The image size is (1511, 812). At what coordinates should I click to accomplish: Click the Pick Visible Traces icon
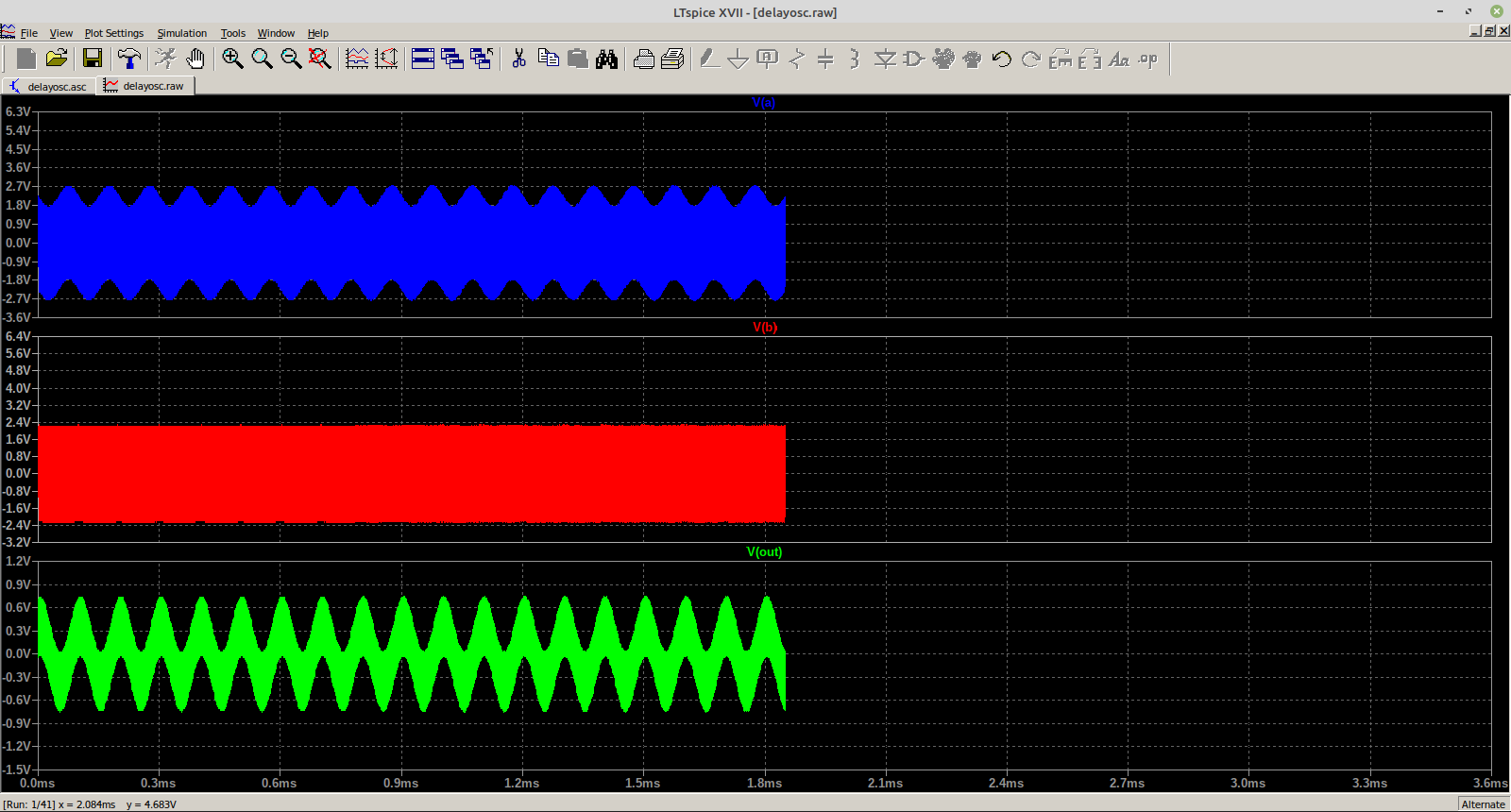pyautogui.click(x=357, y=59)
